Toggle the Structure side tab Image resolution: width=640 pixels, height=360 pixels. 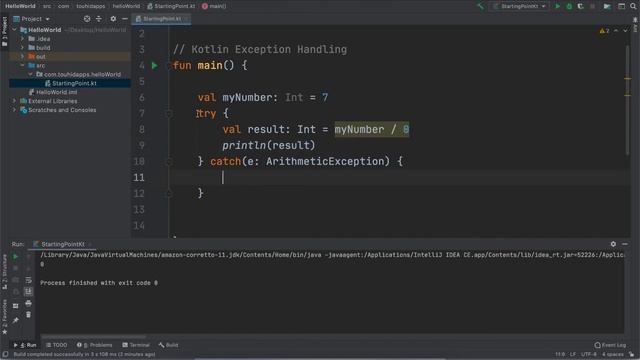pos(4,271)
